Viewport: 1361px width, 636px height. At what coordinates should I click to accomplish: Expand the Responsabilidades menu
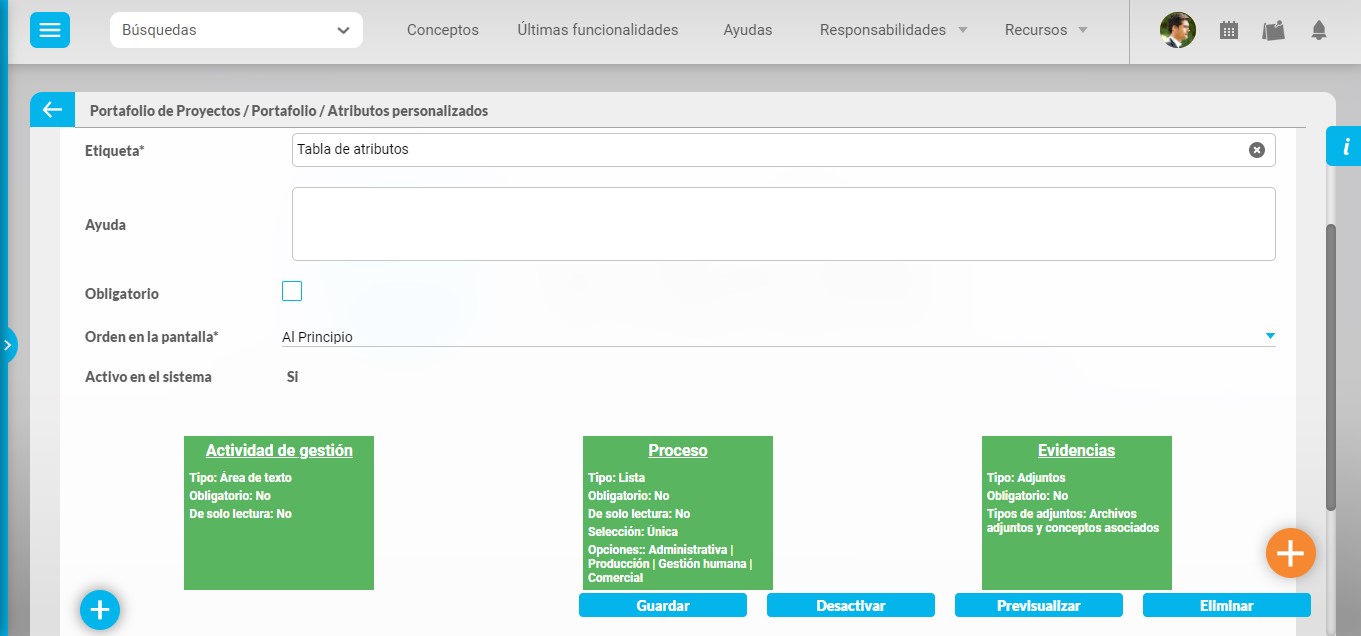click(x=893, y=30)
